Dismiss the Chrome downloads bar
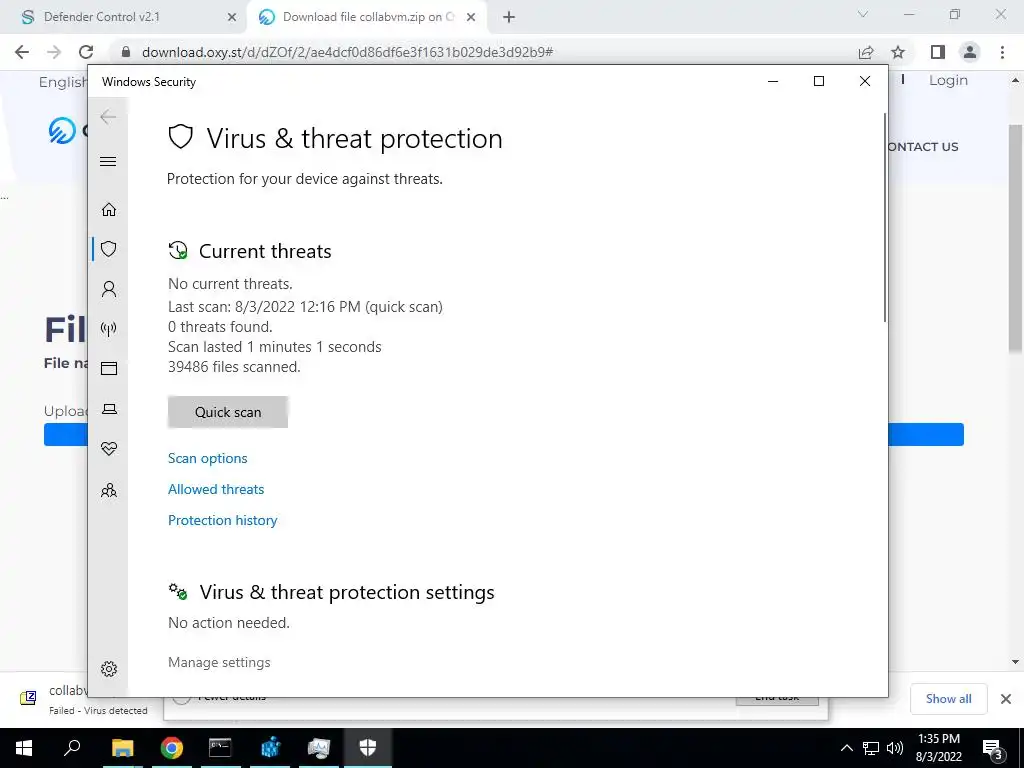This screenshot has height=768, width=1024. click(x=1006, y=699)
